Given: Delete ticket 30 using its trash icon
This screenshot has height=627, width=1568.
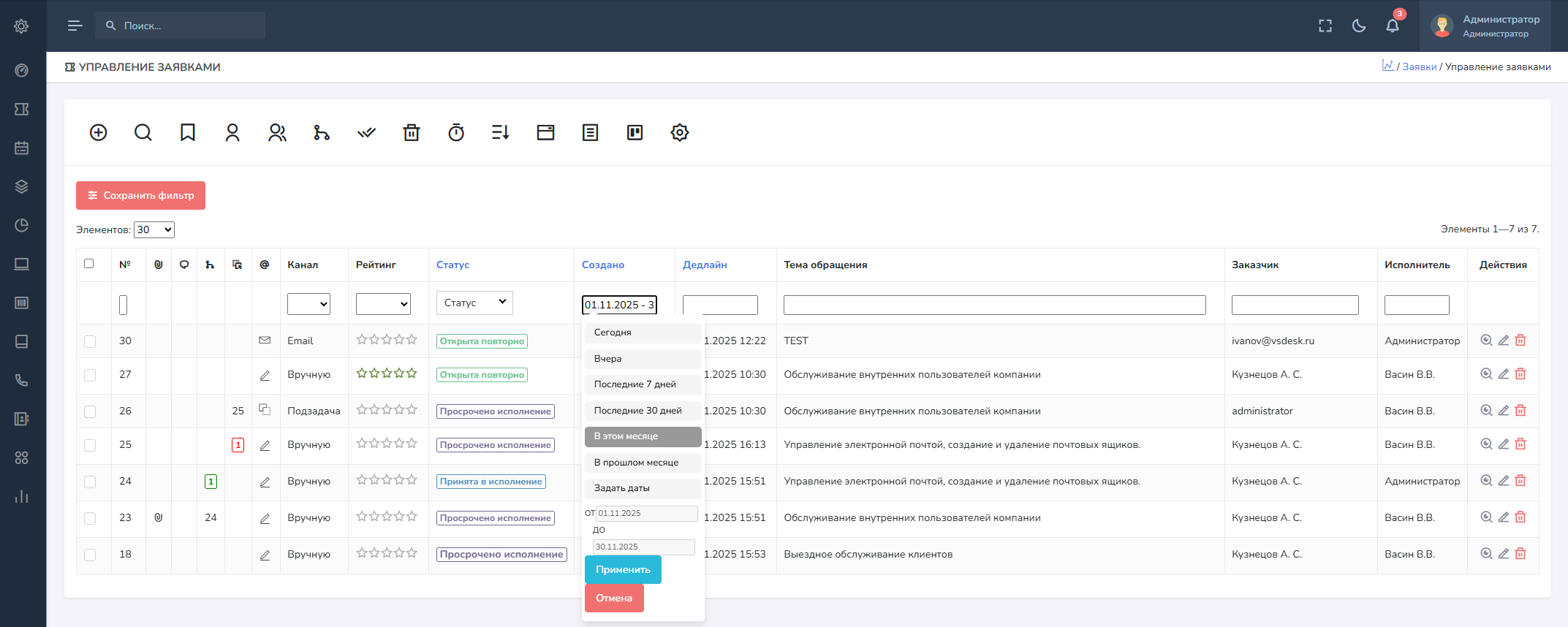Looking at the screenshot, I should click(x=1520, y=341).
